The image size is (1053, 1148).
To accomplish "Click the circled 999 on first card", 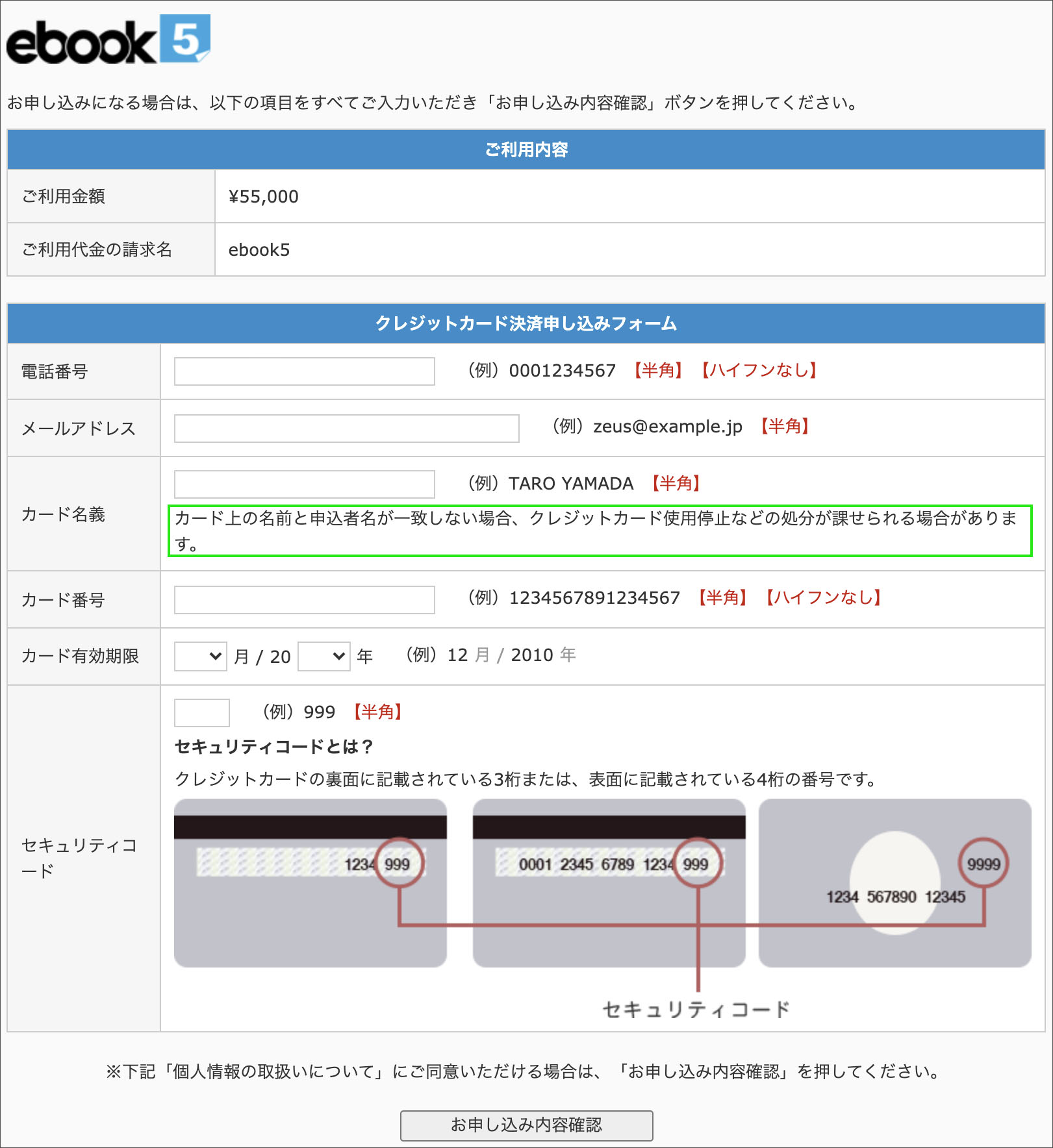I will tap(398, 864).
